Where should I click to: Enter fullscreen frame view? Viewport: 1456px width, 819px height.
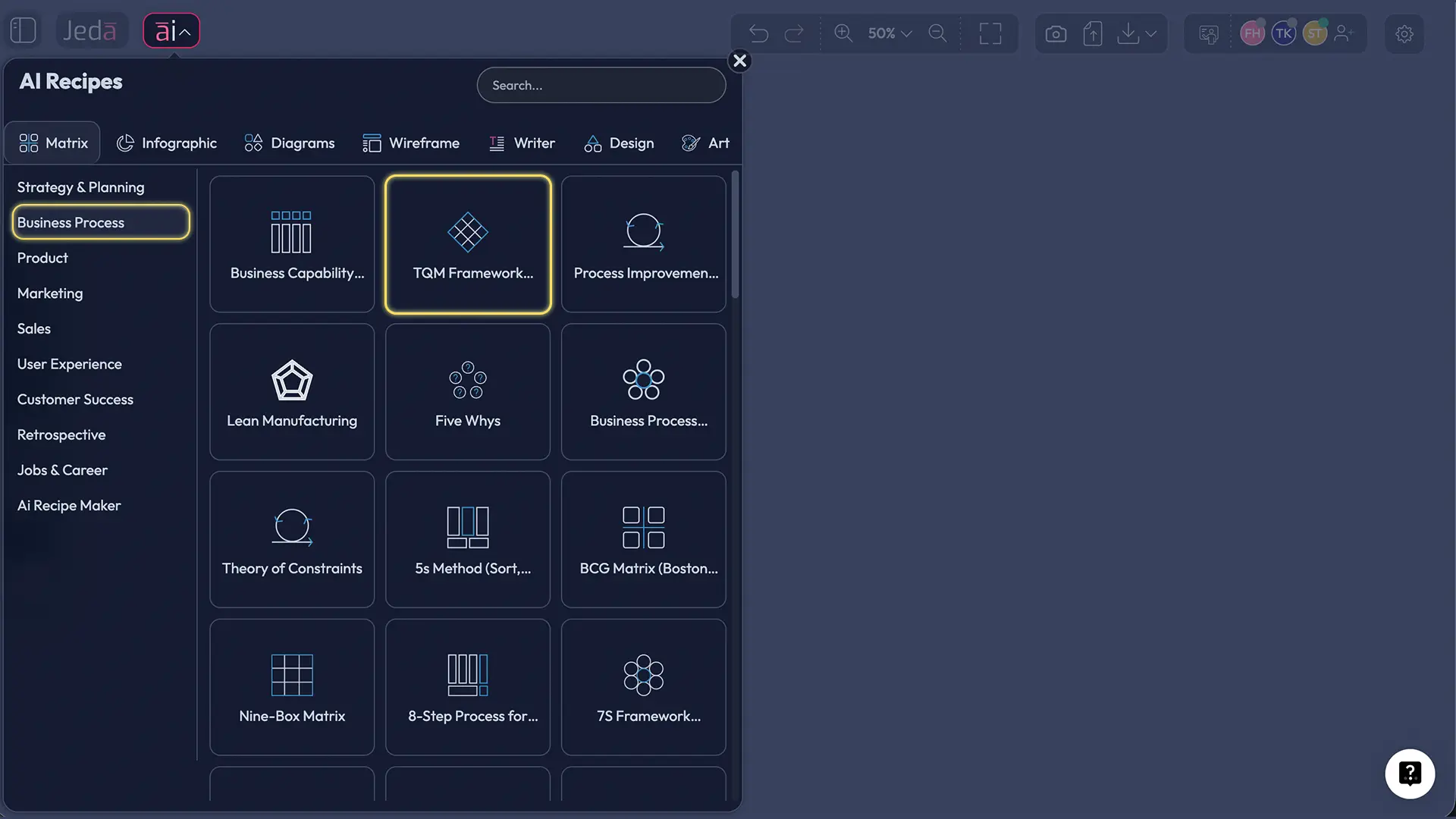[991, 33]
